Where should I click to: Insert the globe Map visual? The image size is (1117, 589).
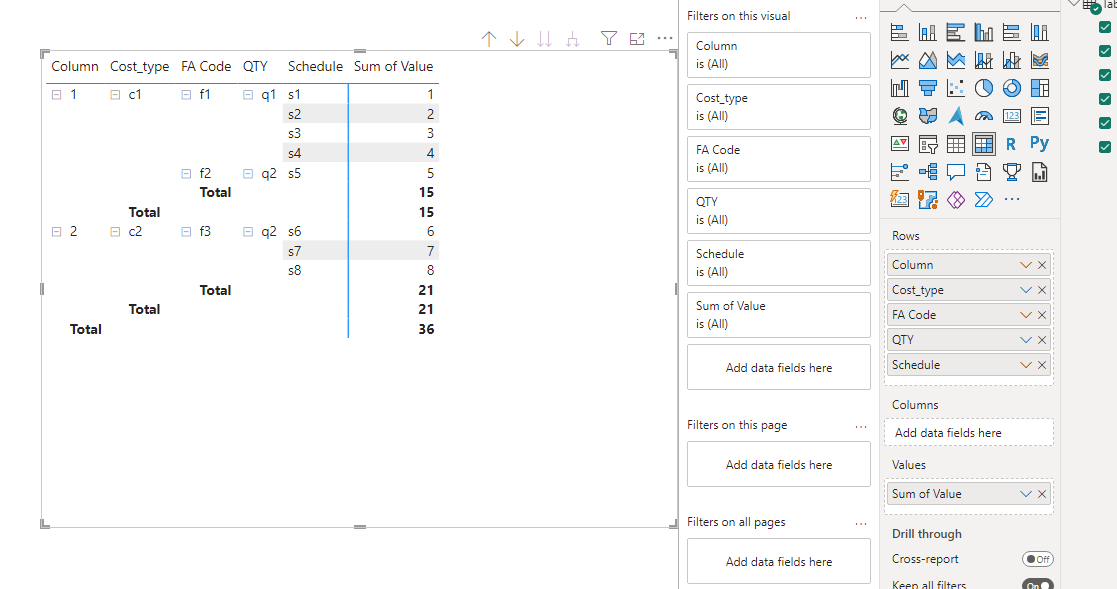click(900, 115)
